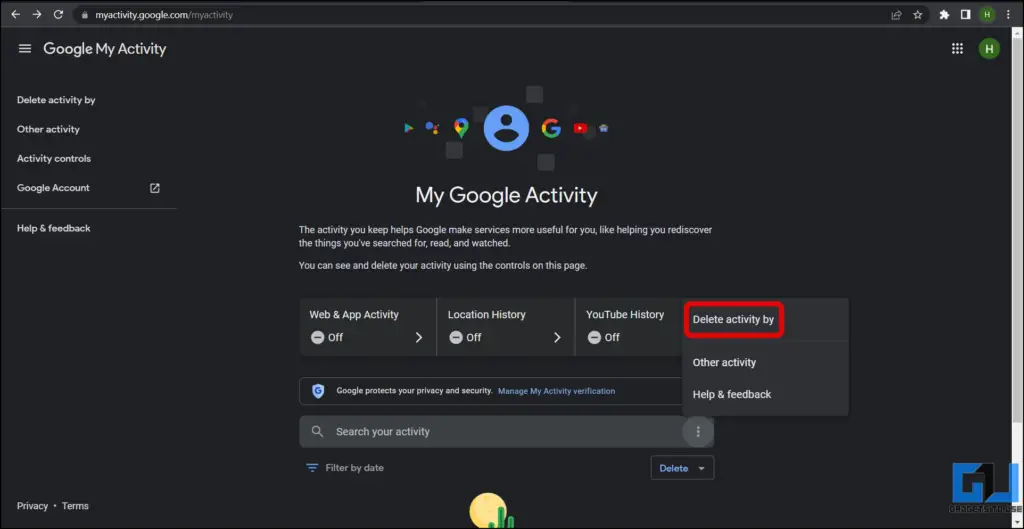
Task: Open Activity controls in the sidebar
Action: tap(54, 159)
